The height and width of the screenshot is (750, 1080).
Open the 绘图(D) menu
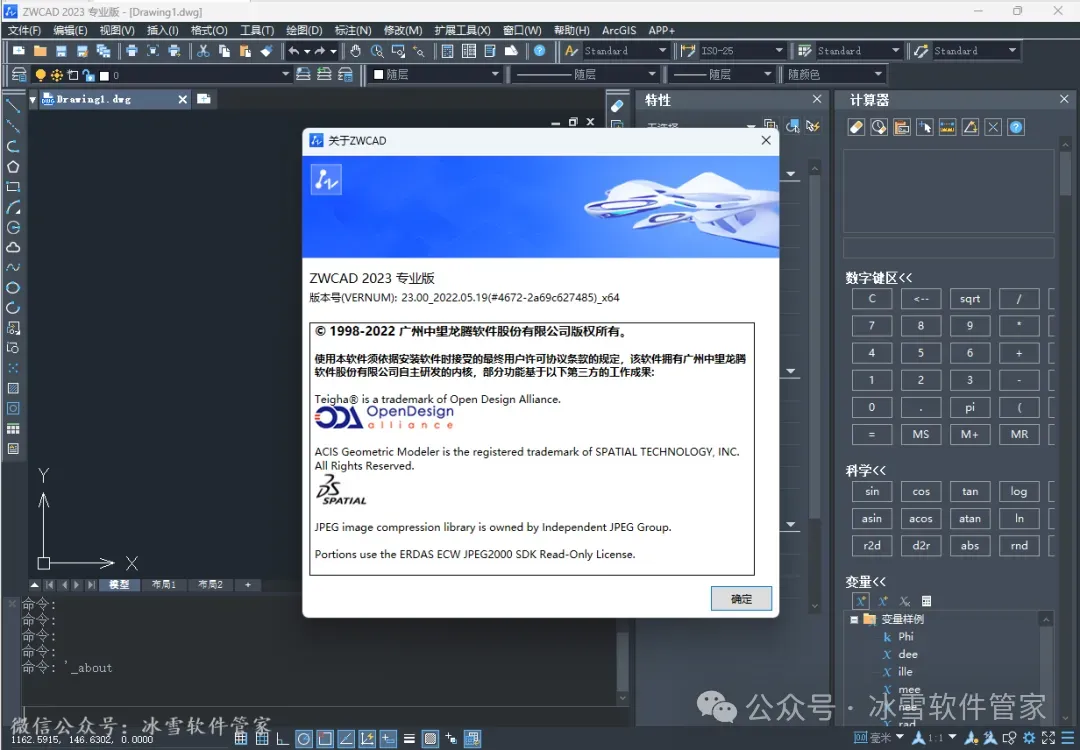304,30
